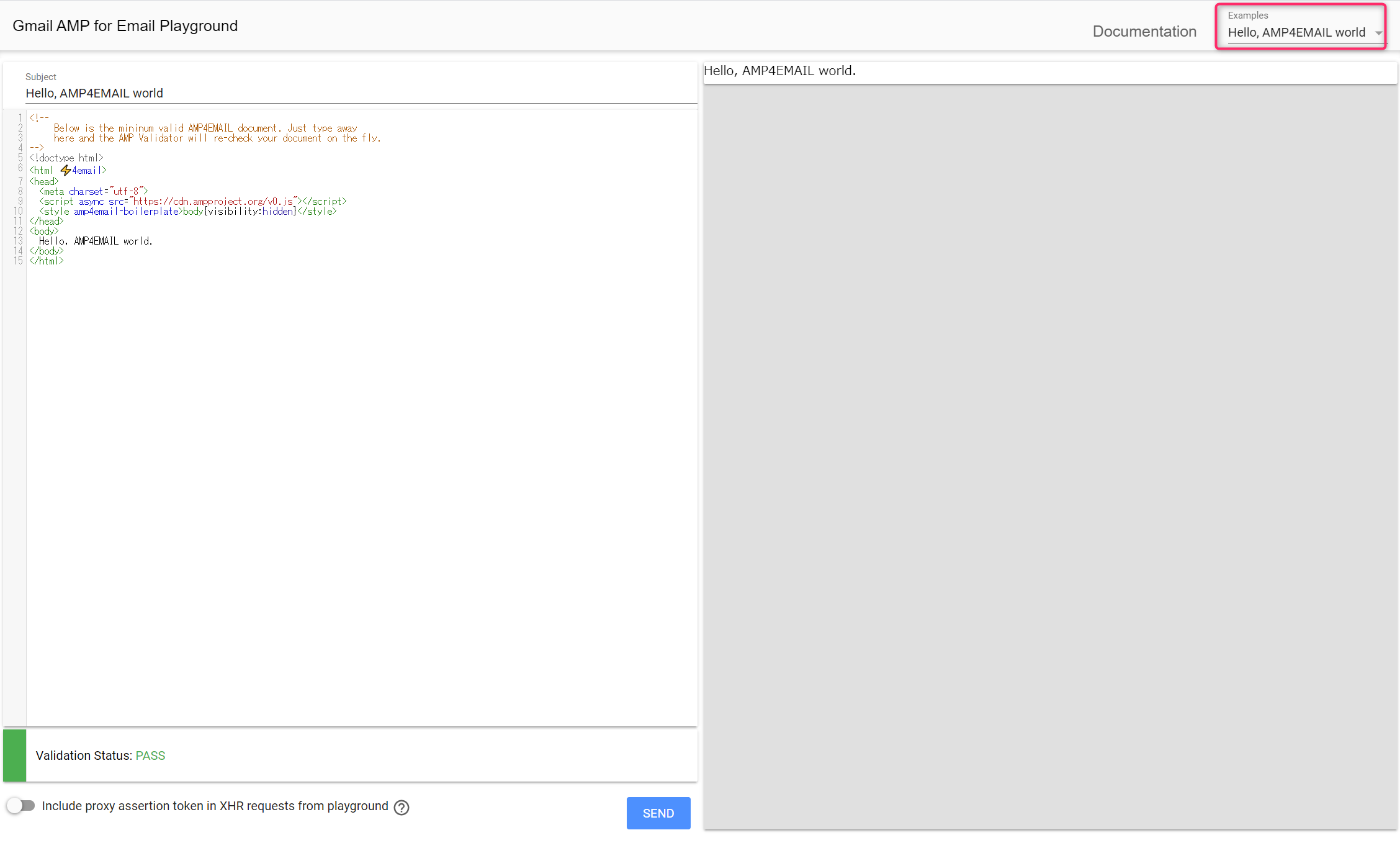Click the 'Include proxy assertion token' label text

(x=215, y=806)
